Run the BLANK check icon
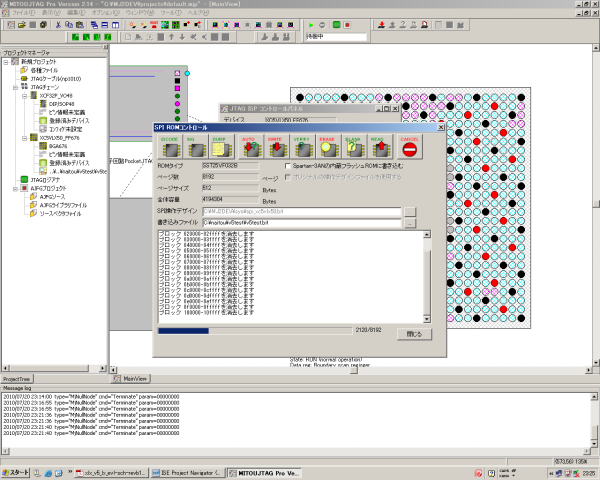The image size is (600, 480). tap(354, 148)
